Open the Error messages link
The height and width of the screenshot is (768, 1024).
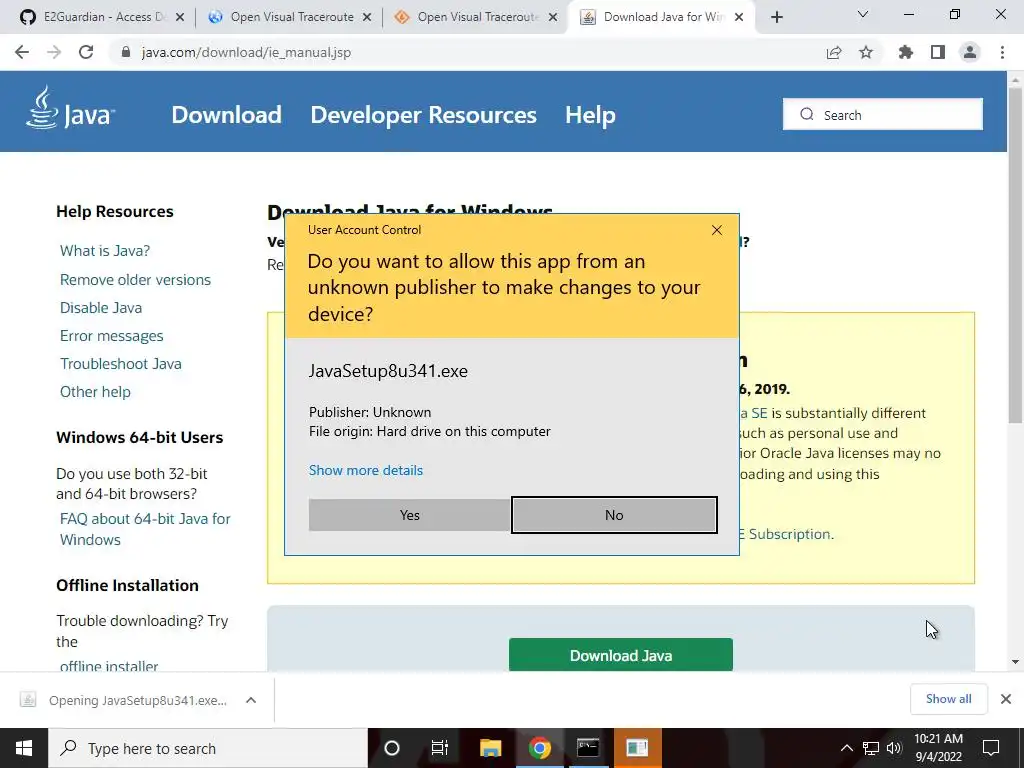112,336
